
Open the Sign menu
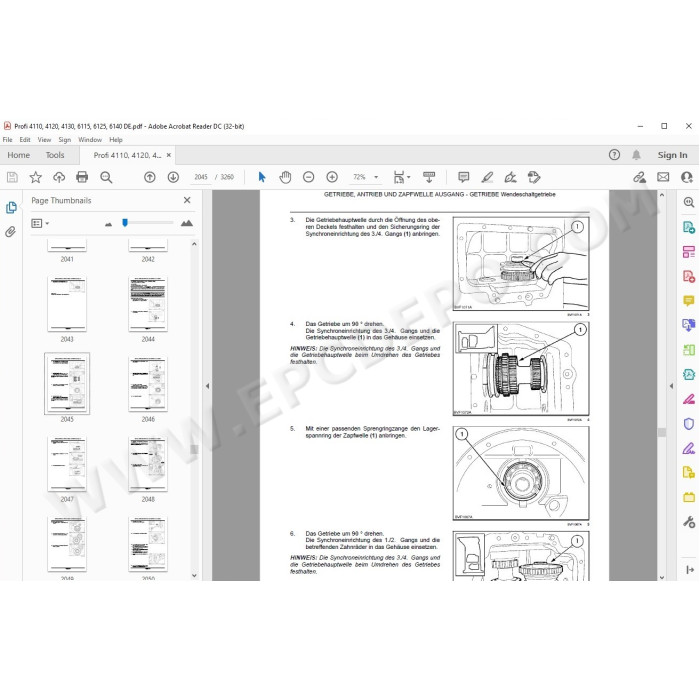pyautogui.click(x=65, y=140)
